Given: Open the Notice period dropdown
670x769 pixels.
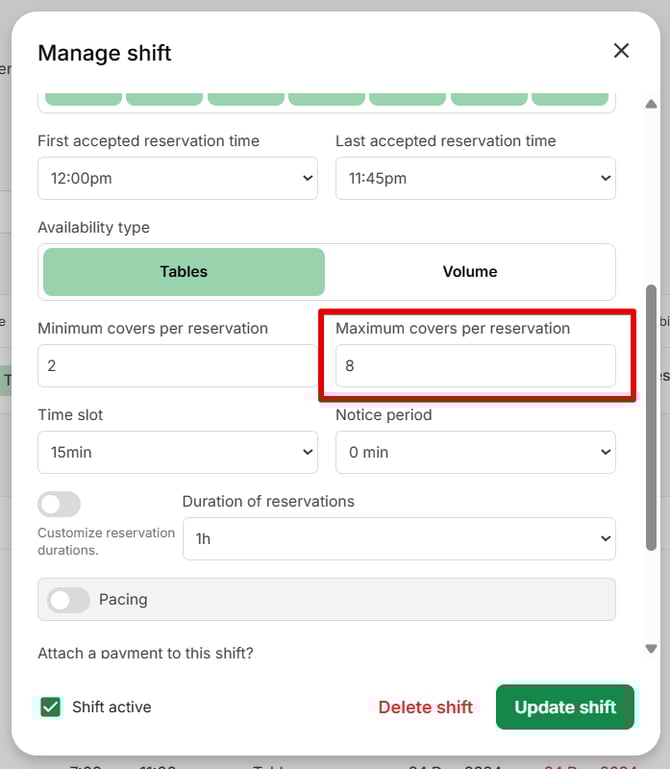Looking at the screenshot, I should (475, 452).
